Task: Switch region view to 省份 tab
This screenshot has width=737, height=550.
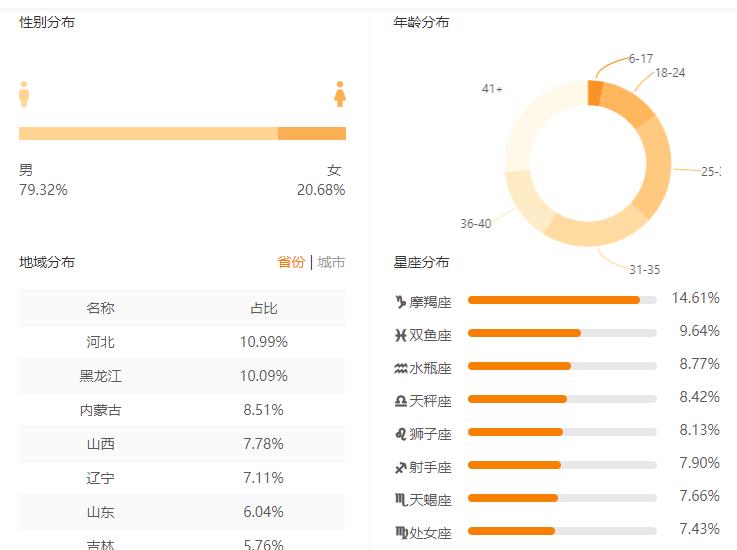Action: click(x=291, y=262)
